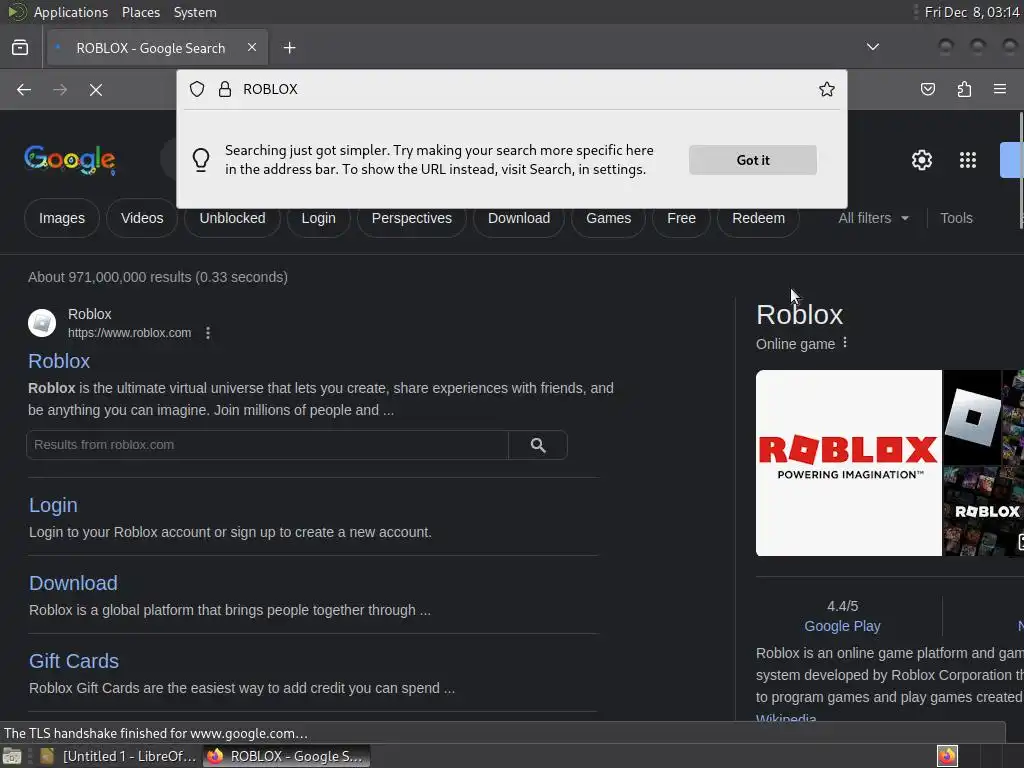Filter results by Images
1024x768 pixels.
(x=62, y=218)
